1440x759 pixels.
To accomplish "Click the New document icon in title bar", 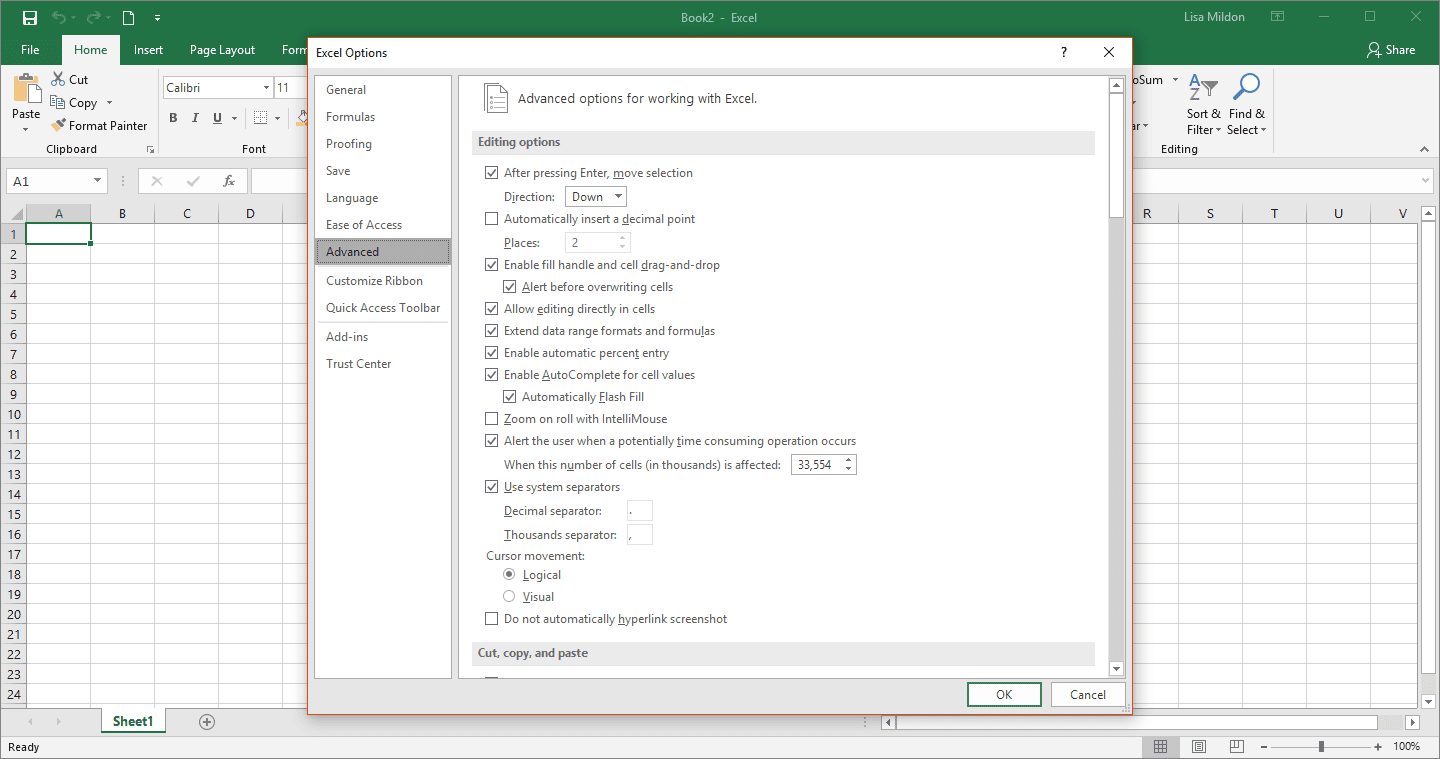I will click(x=128, y=17).
